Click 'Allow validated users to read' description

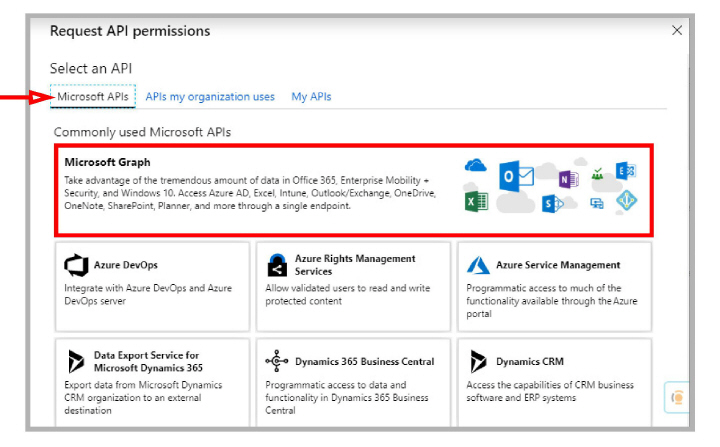(x=348, y=294)
